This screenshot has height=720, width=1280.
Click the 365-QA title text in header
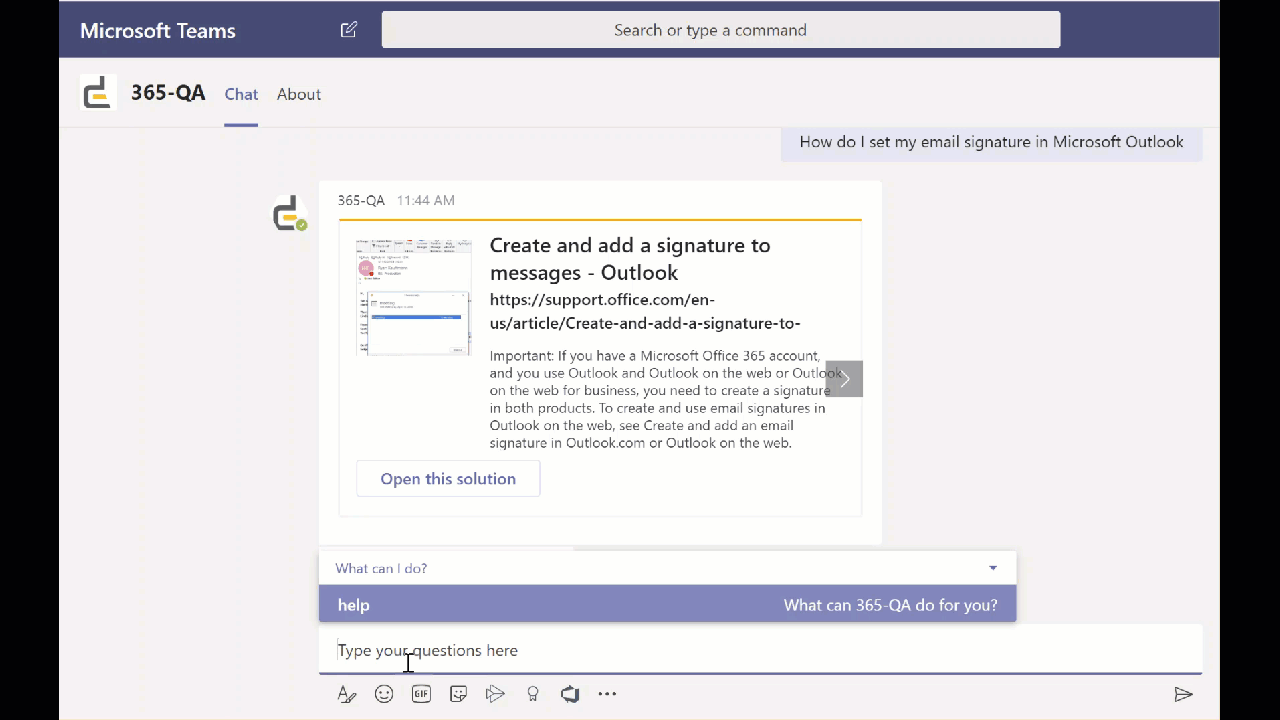coord(168,93)
